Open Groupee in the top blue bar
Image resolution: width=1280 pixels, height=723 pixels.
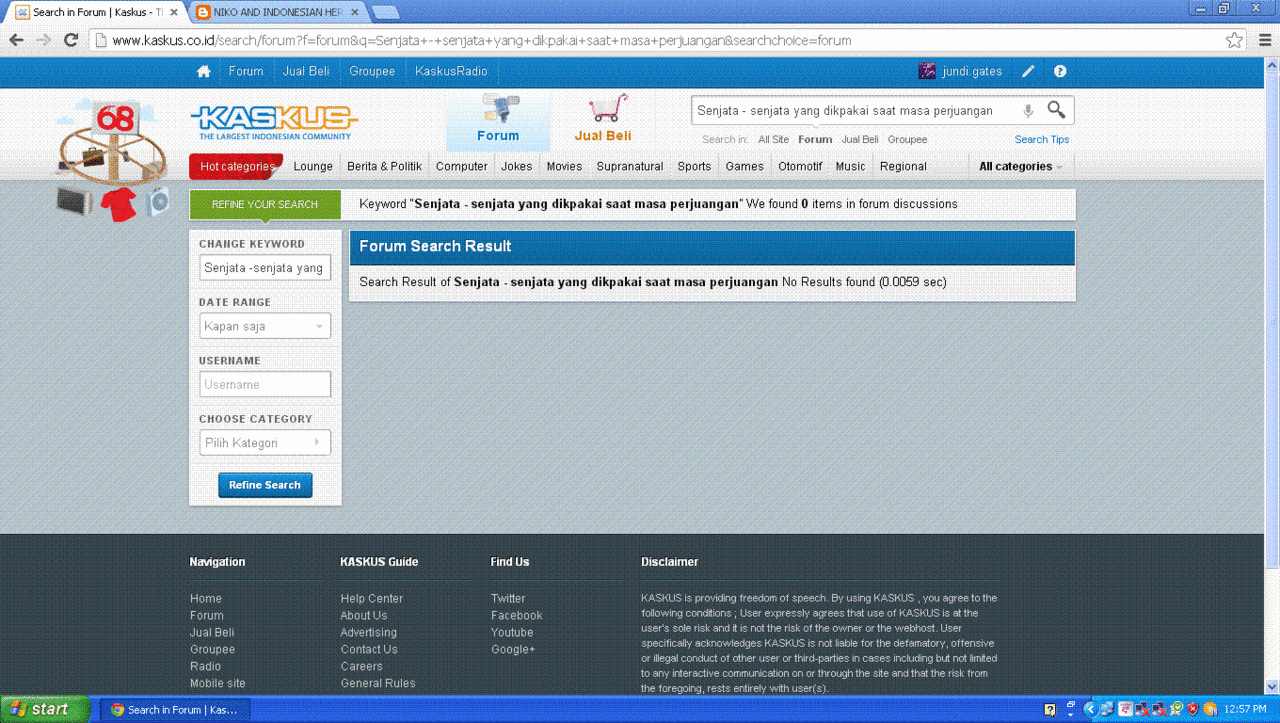372,72
